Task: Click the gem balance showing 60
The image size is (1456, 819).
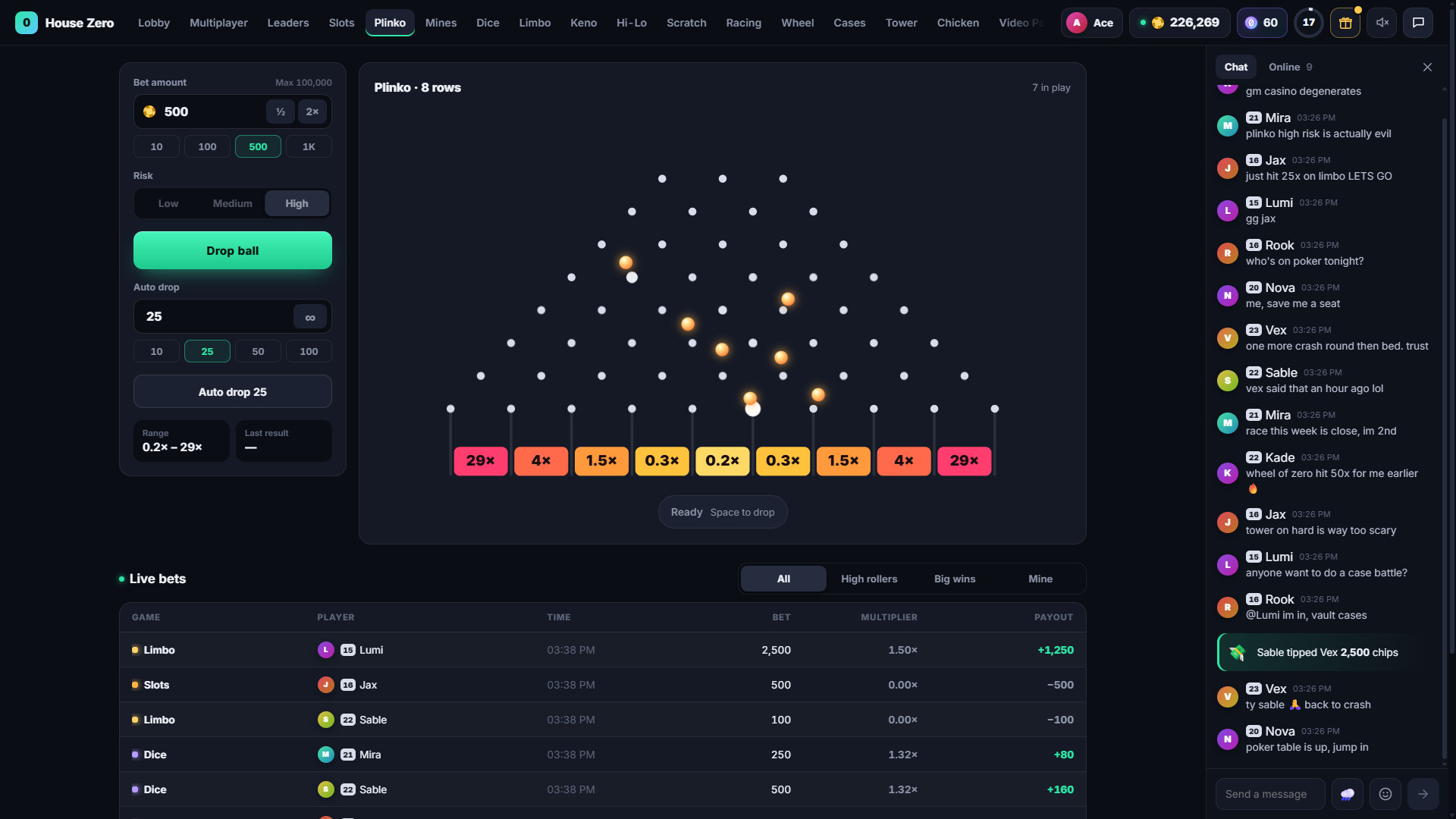Action: 1262,23
